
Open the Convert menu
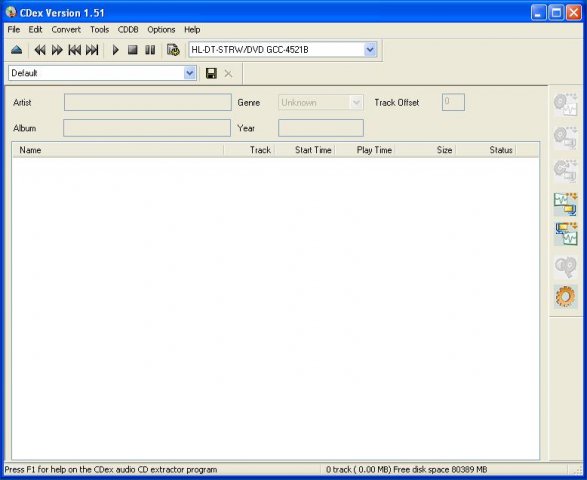[x=66, y=30]
